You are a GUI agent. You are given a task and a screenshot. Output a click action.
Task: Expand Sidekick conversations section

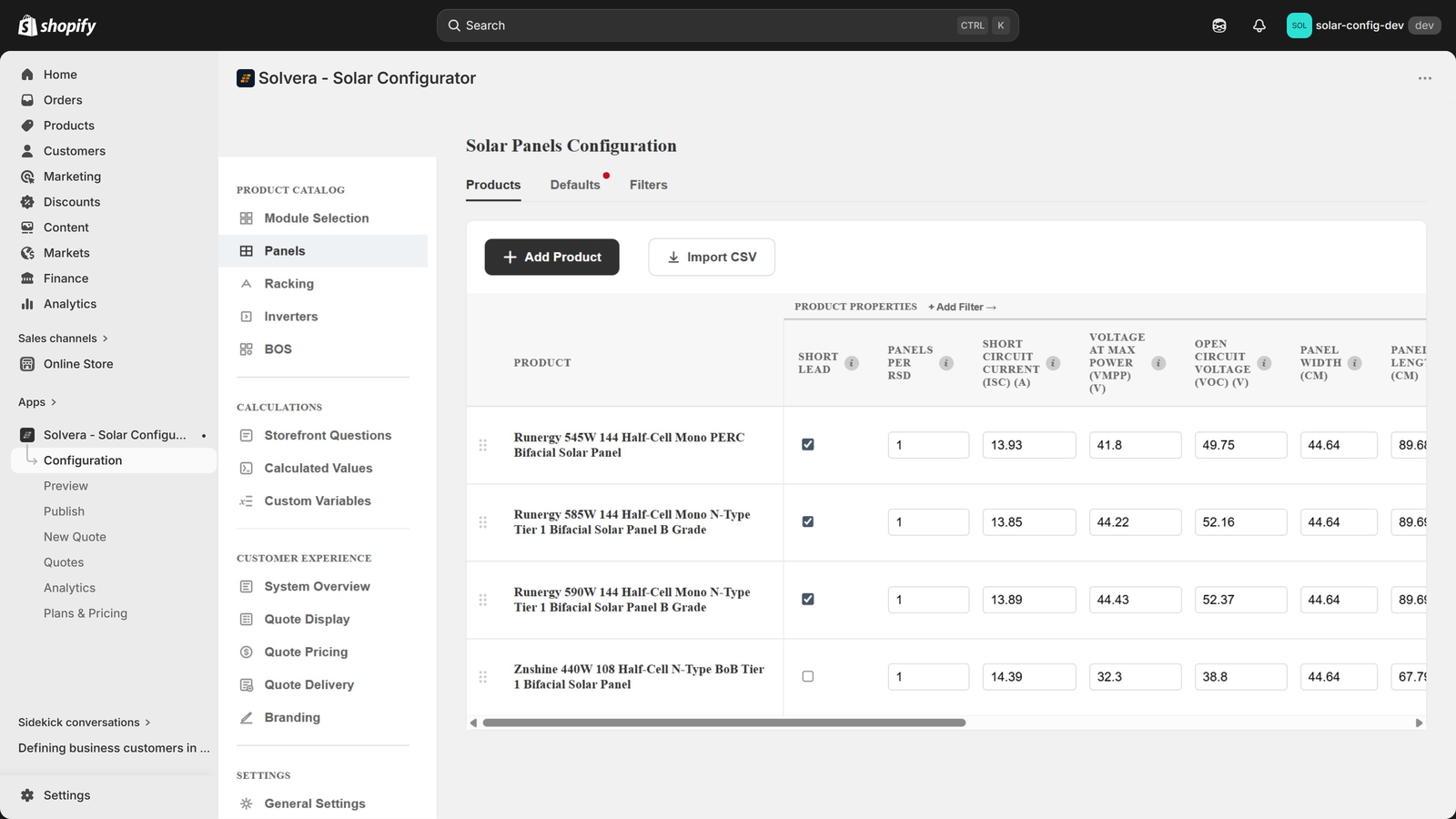click(x=85, y=723)
